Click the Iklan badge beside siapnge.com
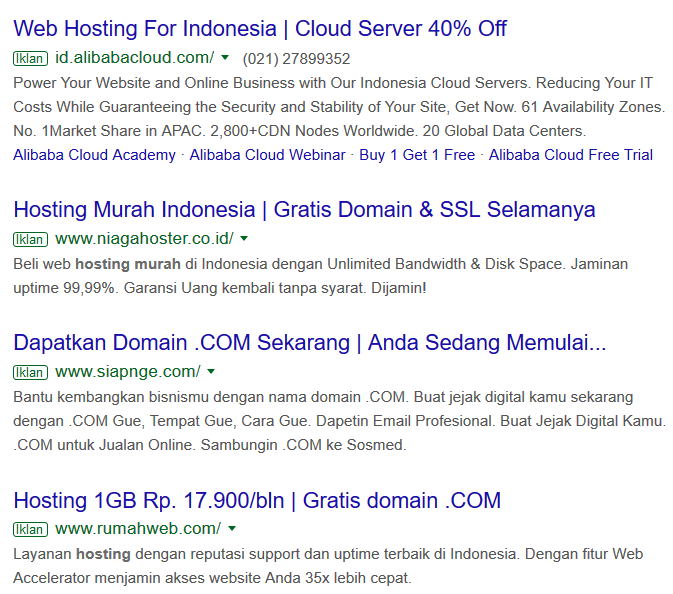Viewport: 673px width, 594px height. tap(30, 372)
